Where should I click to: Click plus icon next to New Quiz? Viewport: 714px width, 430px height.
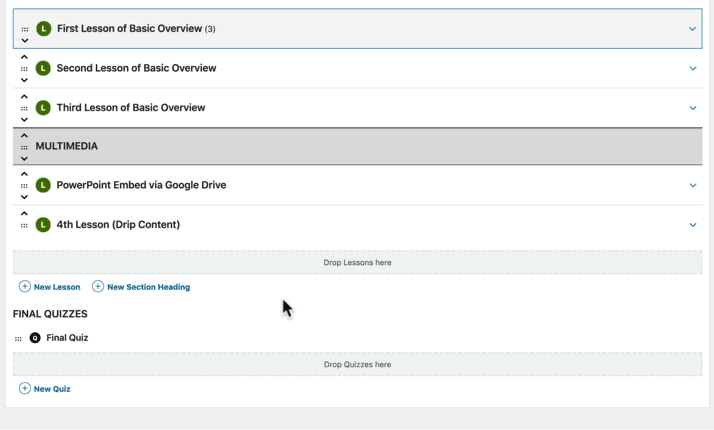coord(25,389)
